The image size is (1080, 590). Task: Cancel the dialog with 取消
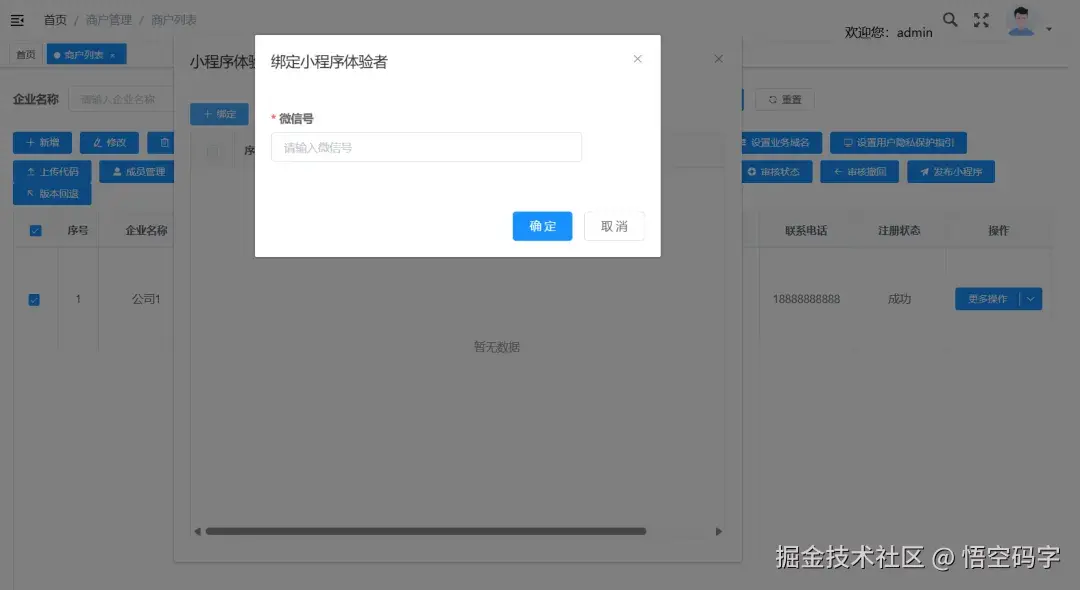point(614,226)
